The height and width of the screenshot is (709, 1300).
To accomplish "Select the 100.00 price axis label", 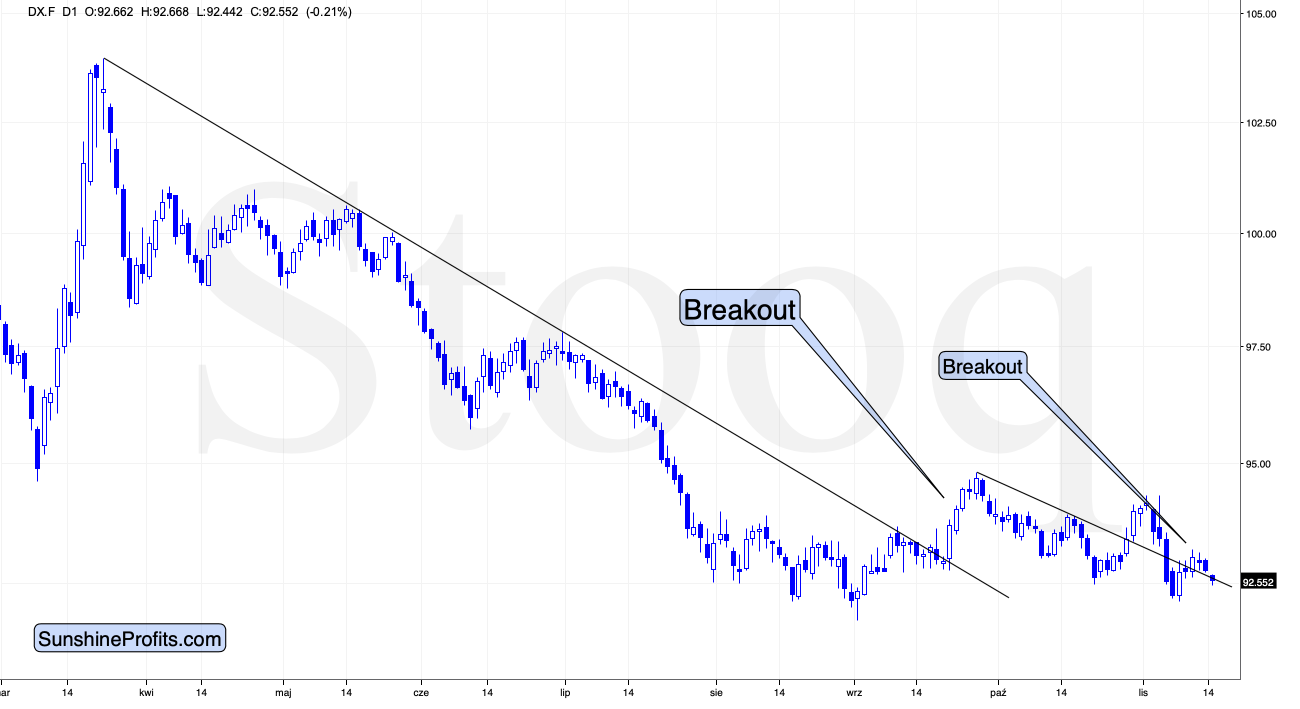I will (x=1261, y=234).
